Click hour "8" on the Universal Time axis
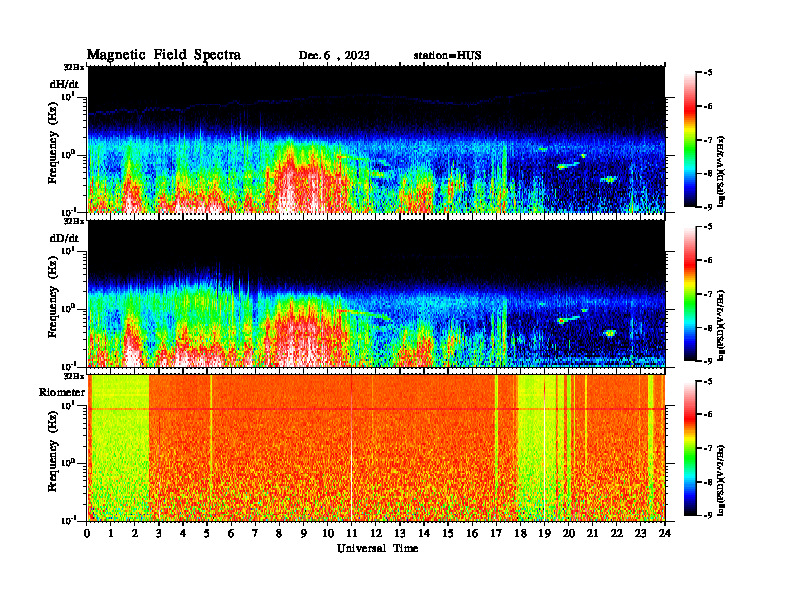Viewport: 792px width, 612px height. [280, 533]
